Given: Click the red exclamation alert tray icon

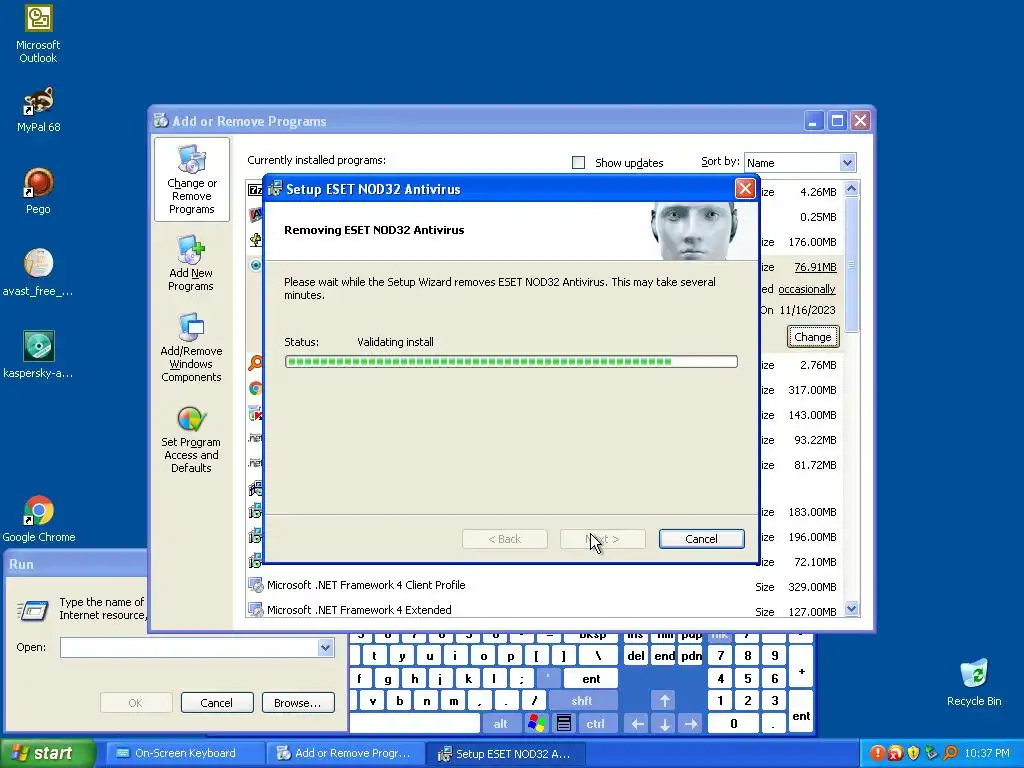Looking at the screenshot, I should coord(877,753).
